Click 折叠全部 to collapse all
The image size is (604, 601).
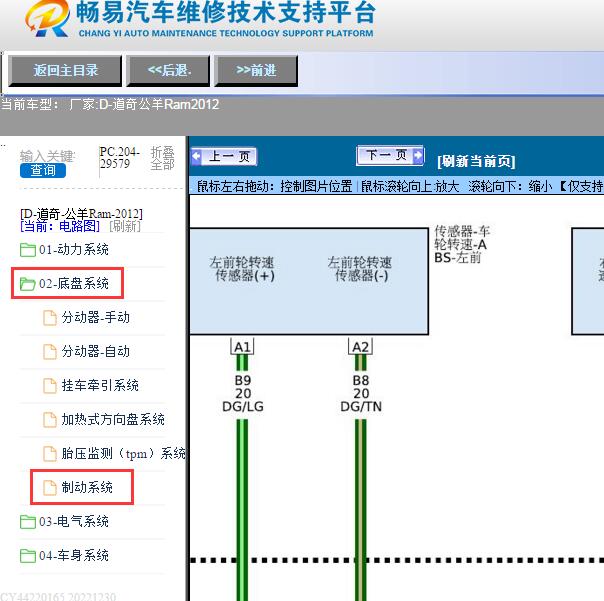(163, 158)
